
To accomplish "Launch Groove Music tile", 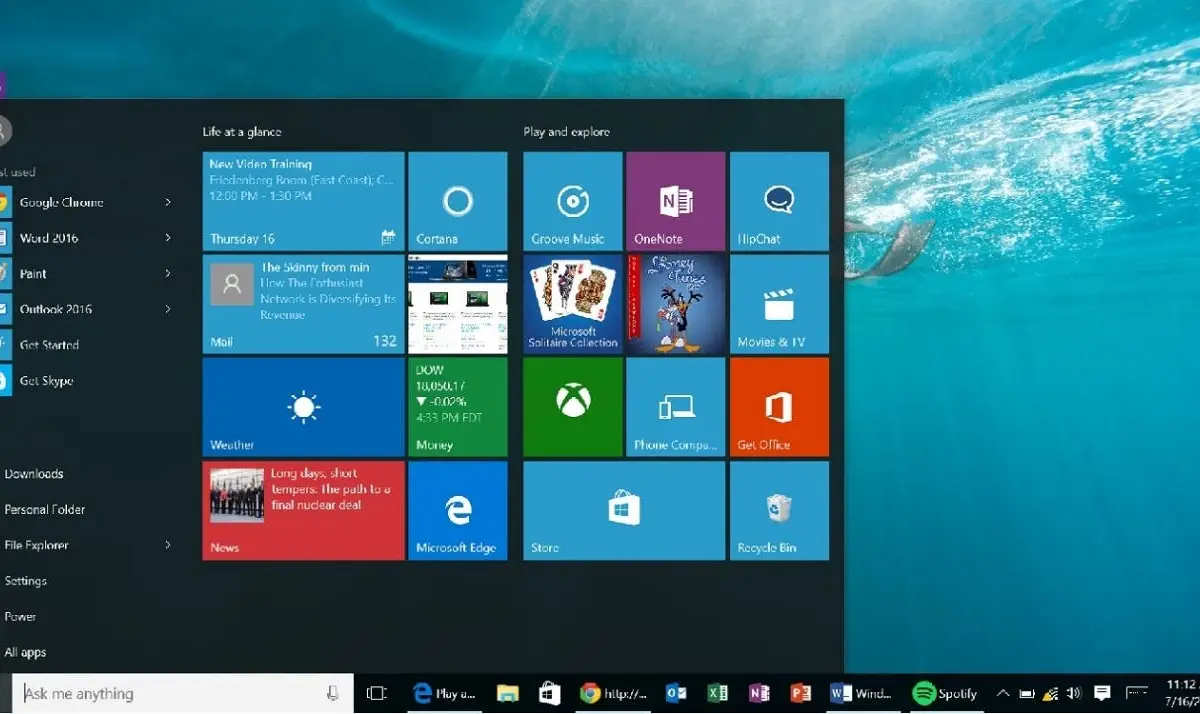I will pyautogui.click(x=573, y=201).
